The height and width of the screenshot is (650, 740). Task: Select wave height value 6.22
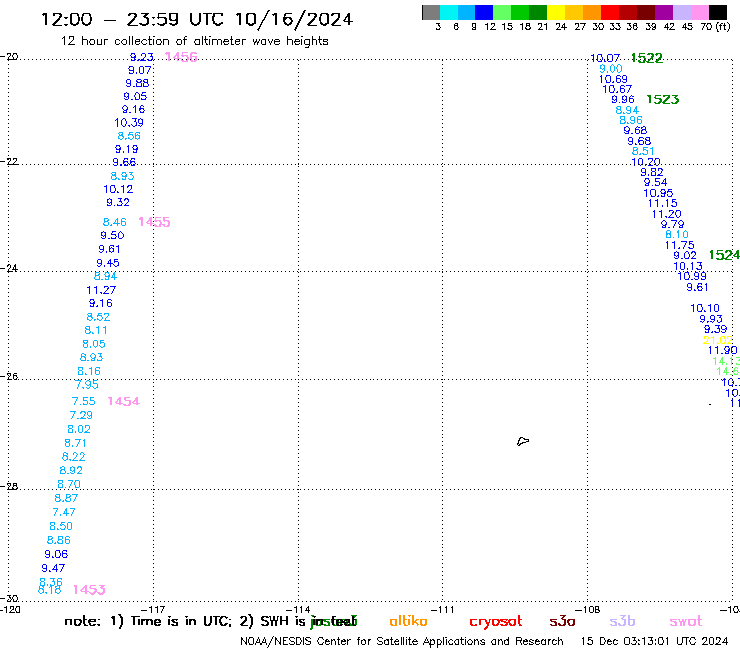point(74,456)
